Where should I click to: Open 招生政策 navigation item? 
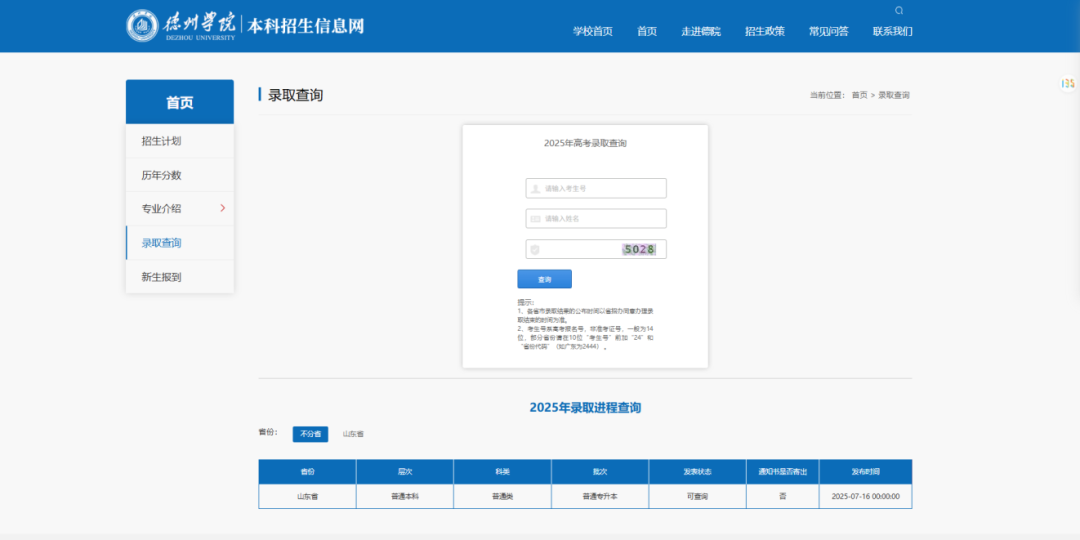(x=765, y=31)
